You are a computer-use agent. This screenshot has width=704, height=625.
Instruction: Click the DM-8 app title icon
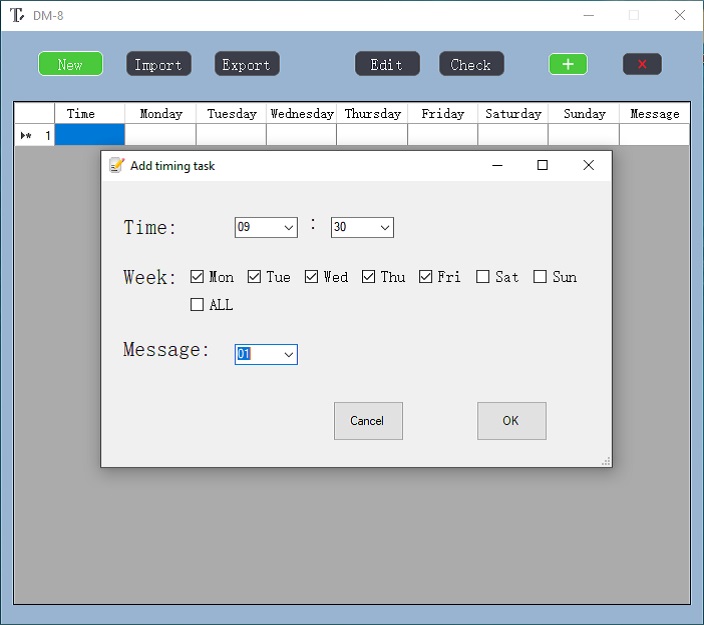pos(16,15)
